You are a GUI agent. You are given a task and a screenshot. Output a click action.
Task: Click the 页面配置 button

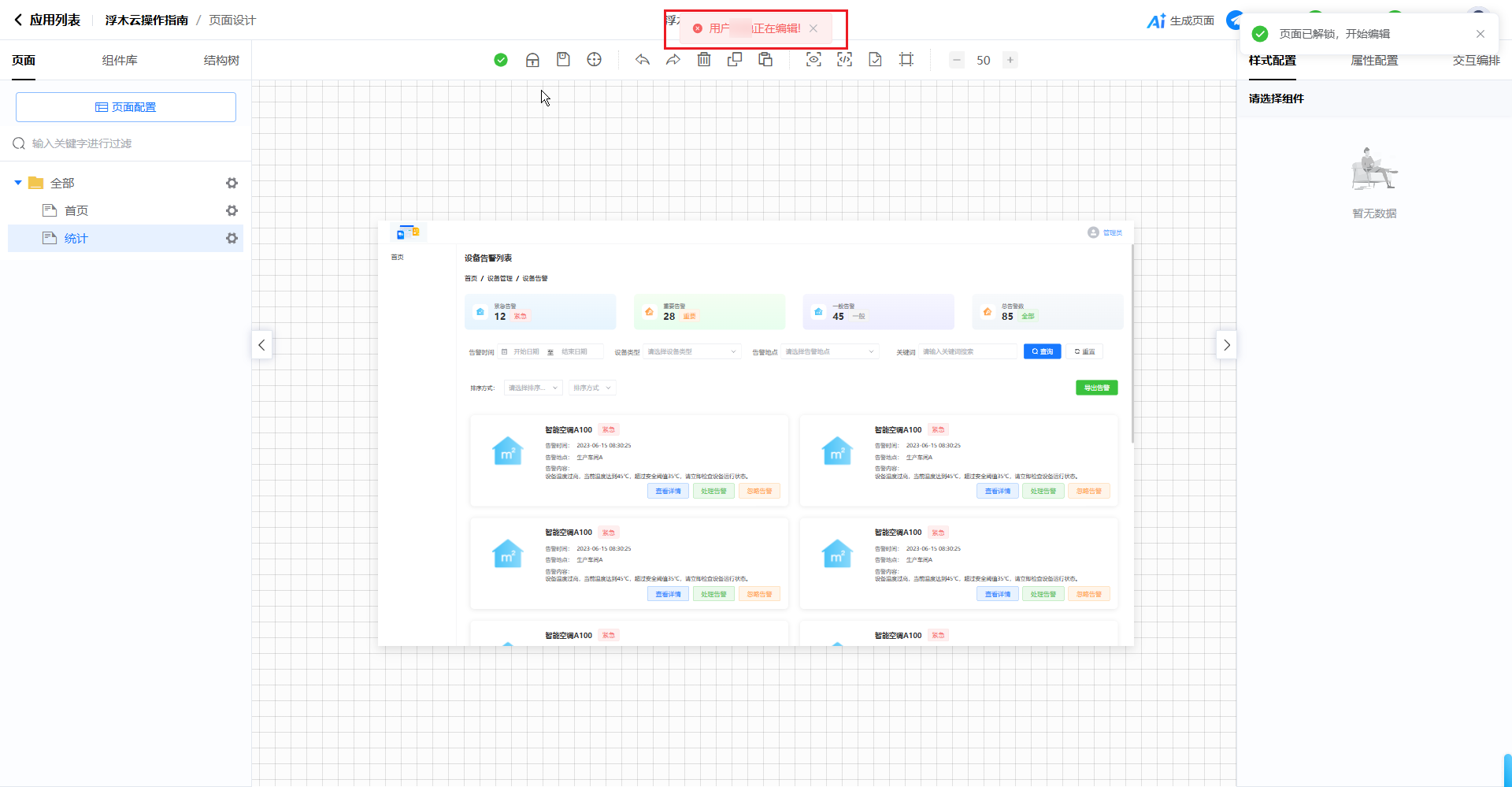pyautogui.click(x=126, y=107)
